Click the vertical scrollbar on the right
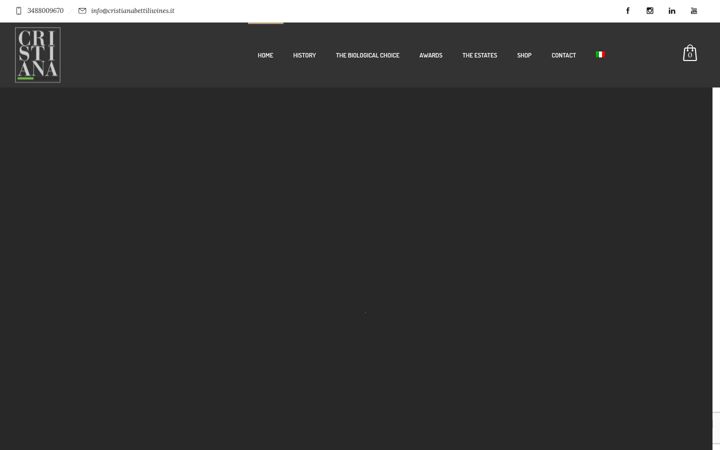The width and height of the screenshot is (720, 450). coord(716,269)
